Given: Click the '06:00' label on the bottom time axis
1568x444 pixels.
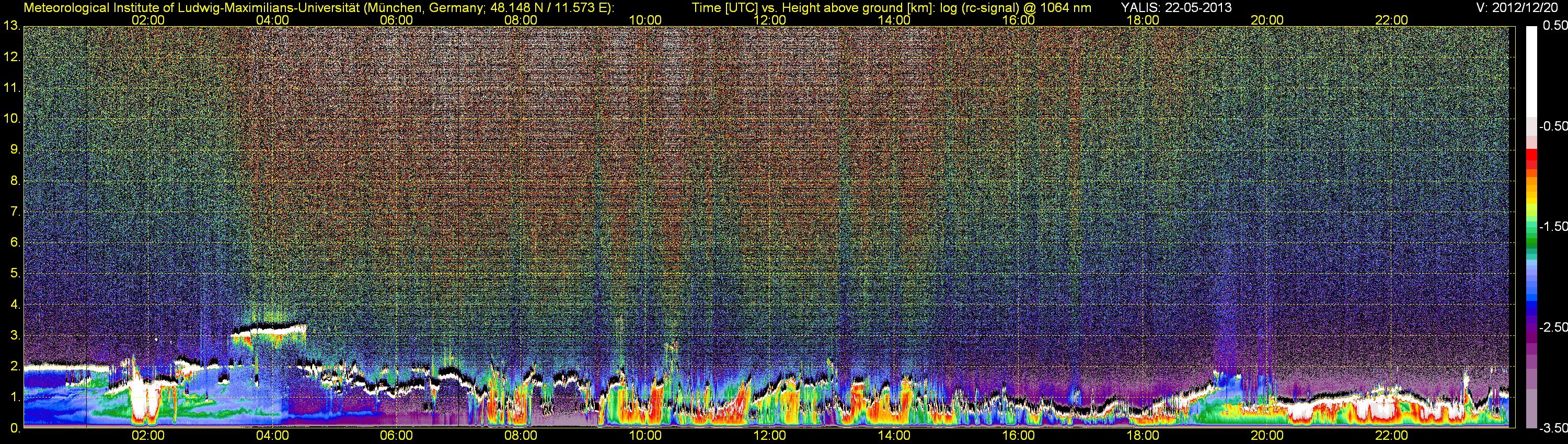Looking at the screenshot, I should point(396,436).
